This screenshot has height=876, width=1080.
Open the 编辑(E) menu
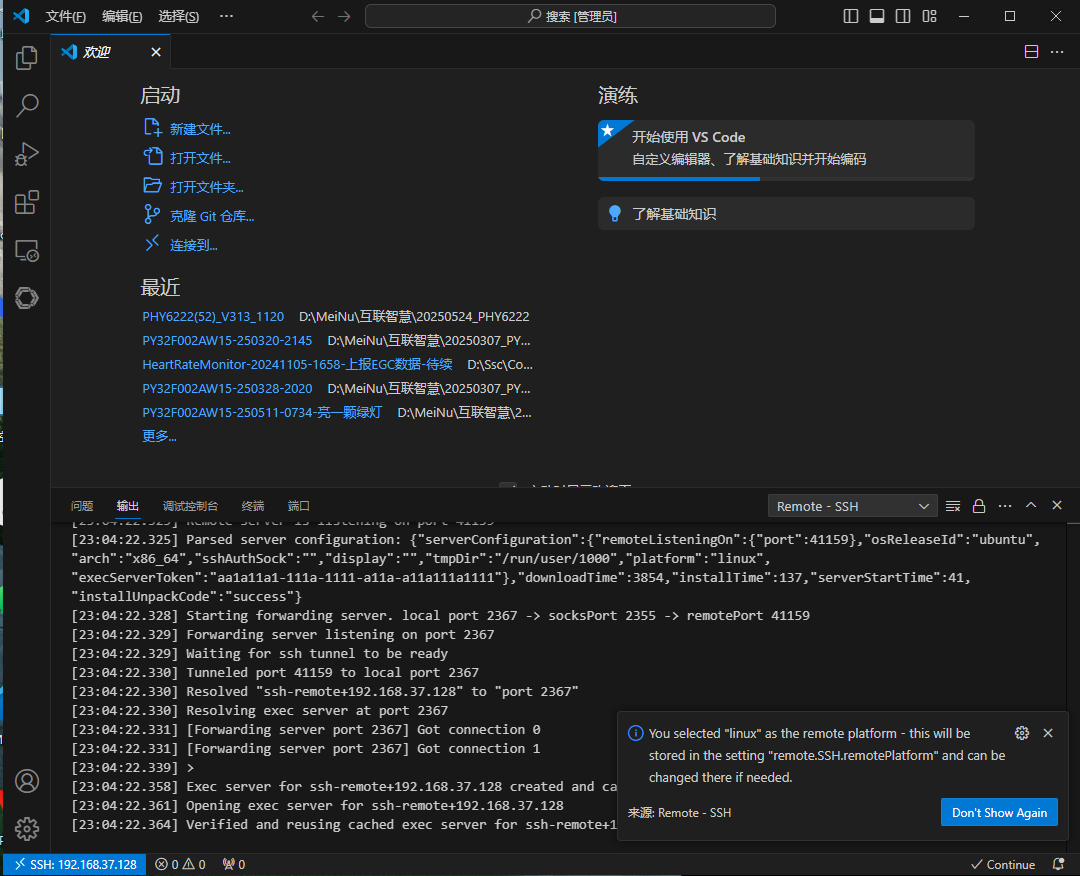(122, 17)
